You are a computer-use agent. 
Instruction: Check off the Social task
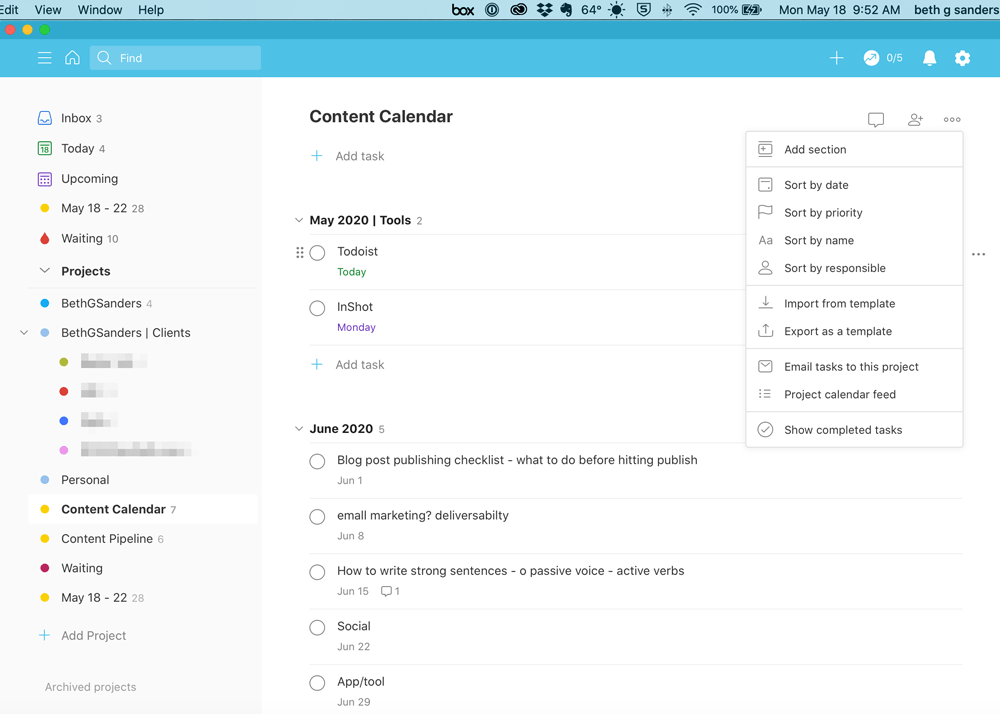point(317,627)
